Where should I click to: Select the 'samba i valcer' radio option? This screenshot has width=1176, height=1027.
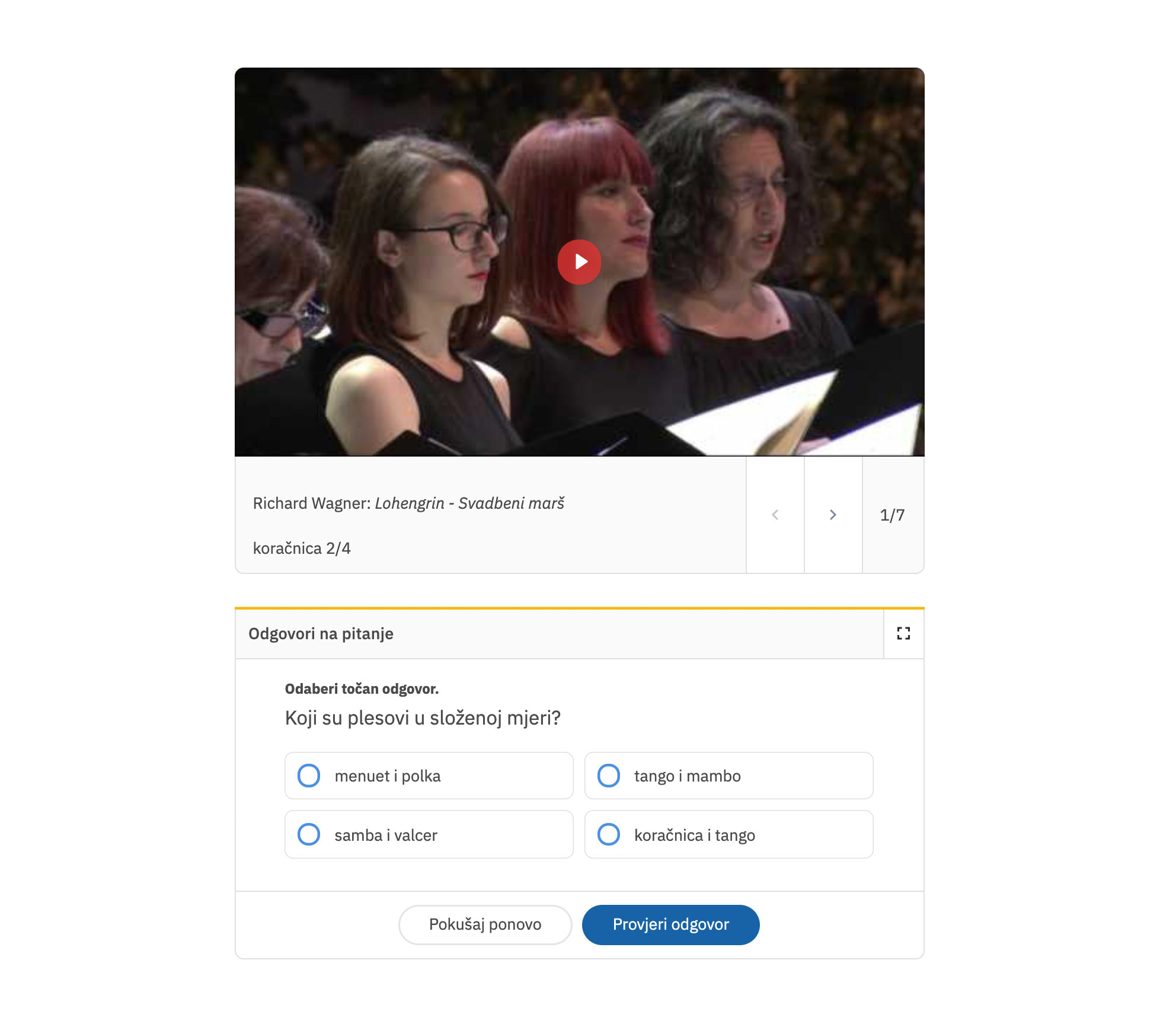pos(309,834)
